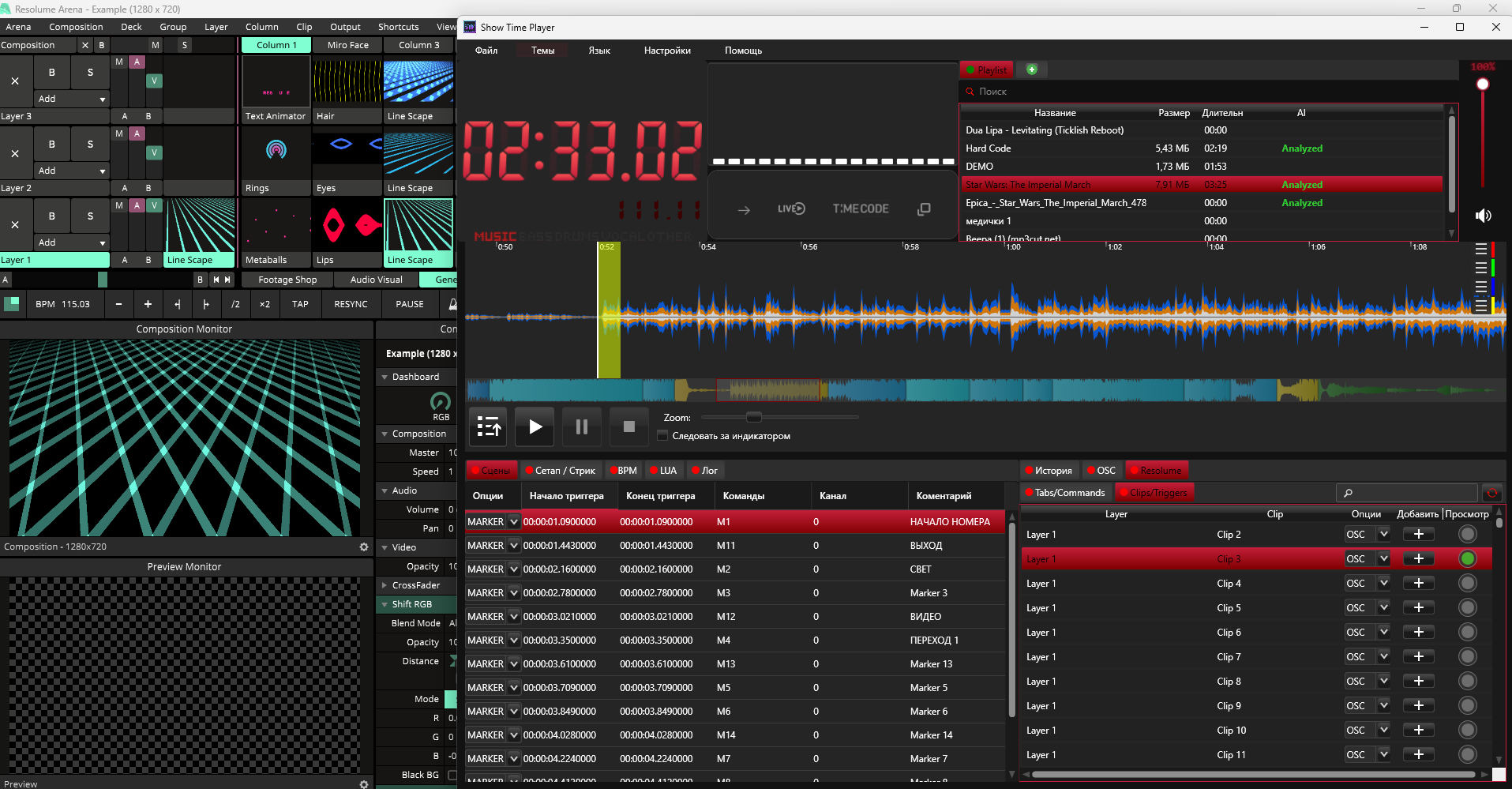The image size is (1512, 789).
Task: Select the Miro Face column header
Action: pos(348,45)
